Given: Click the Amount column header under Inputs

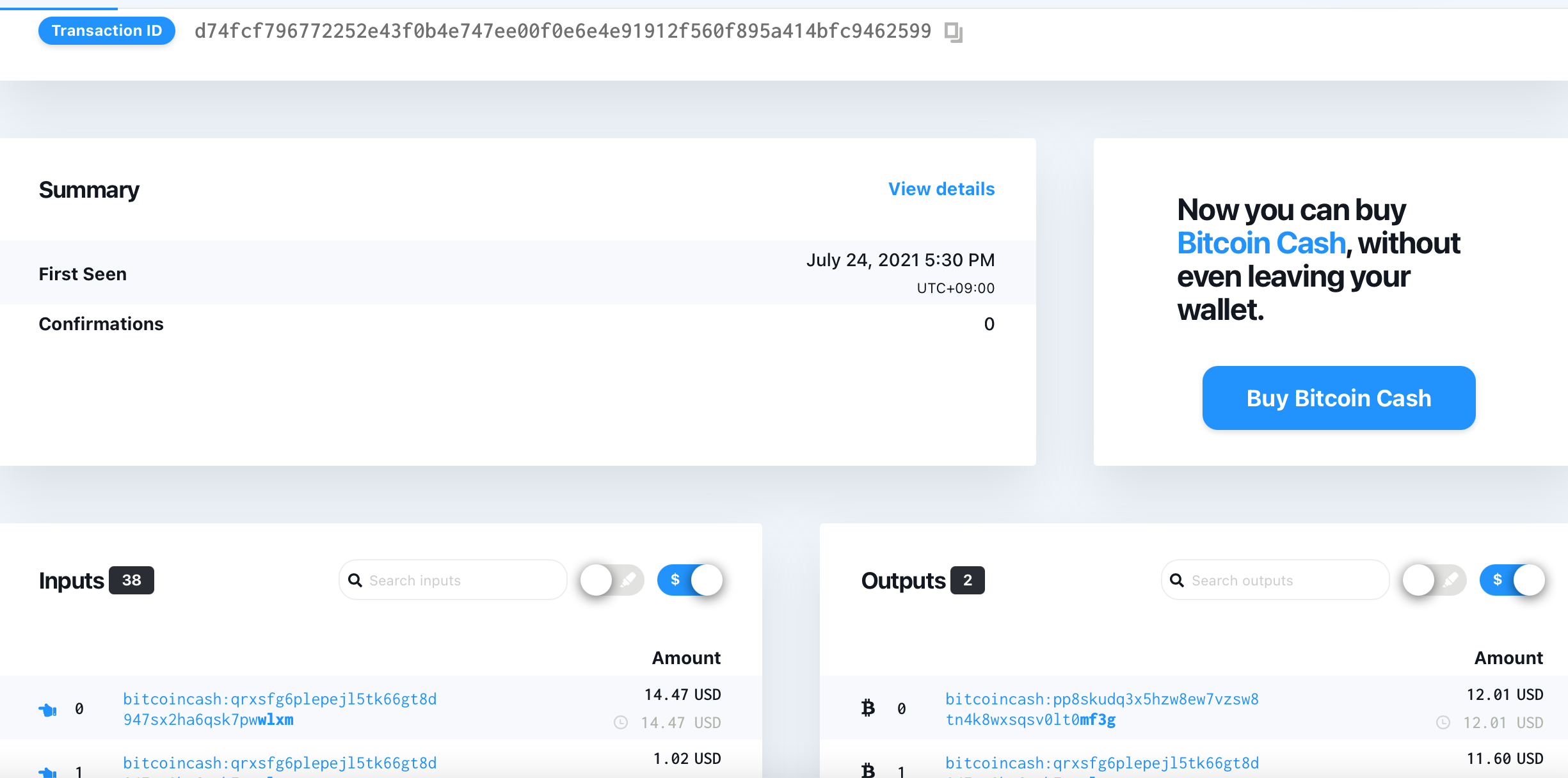Looking at the screenshot, I should [x=687, y=658].
